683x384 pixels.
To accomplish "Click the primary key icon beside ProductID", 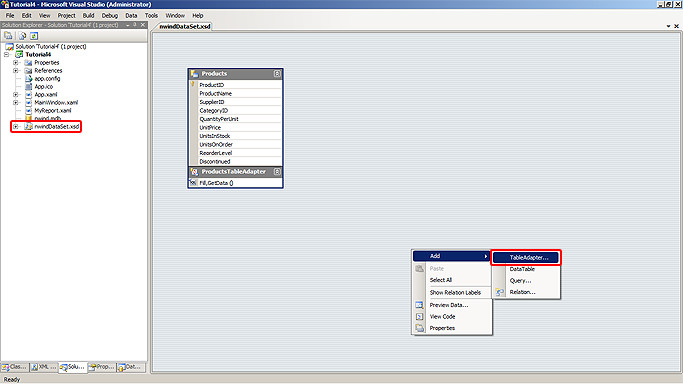I will point(193,84).
